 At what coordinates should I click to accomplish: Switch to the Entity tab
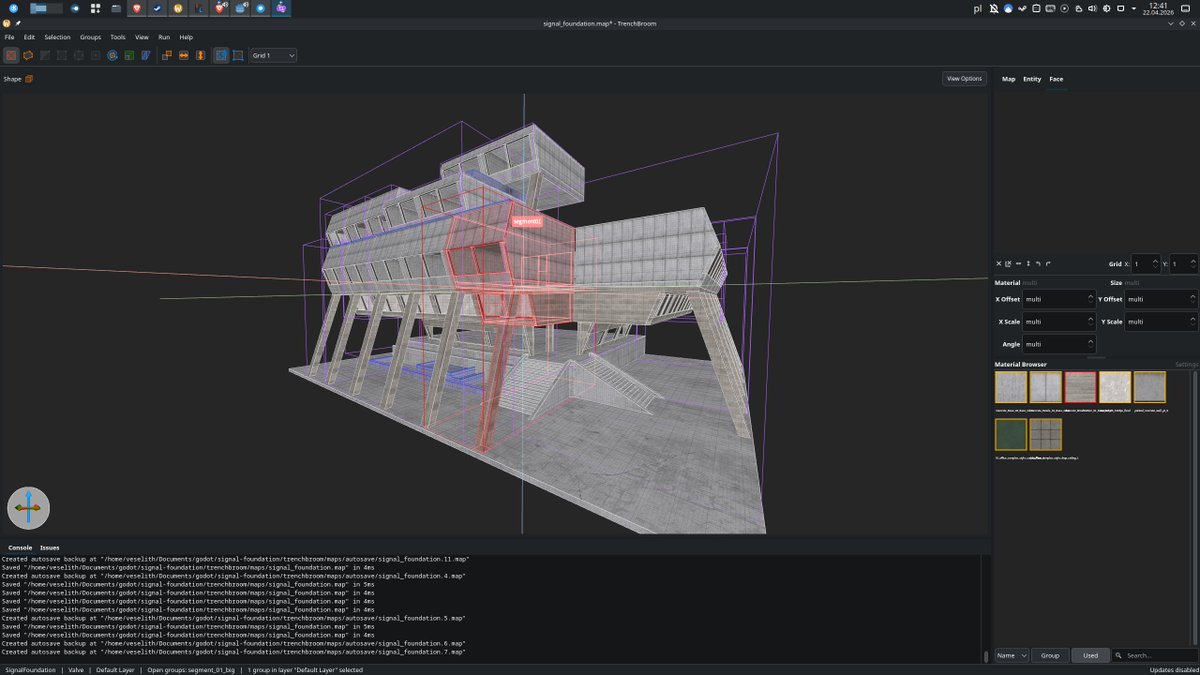click(x=1031, y=79)
